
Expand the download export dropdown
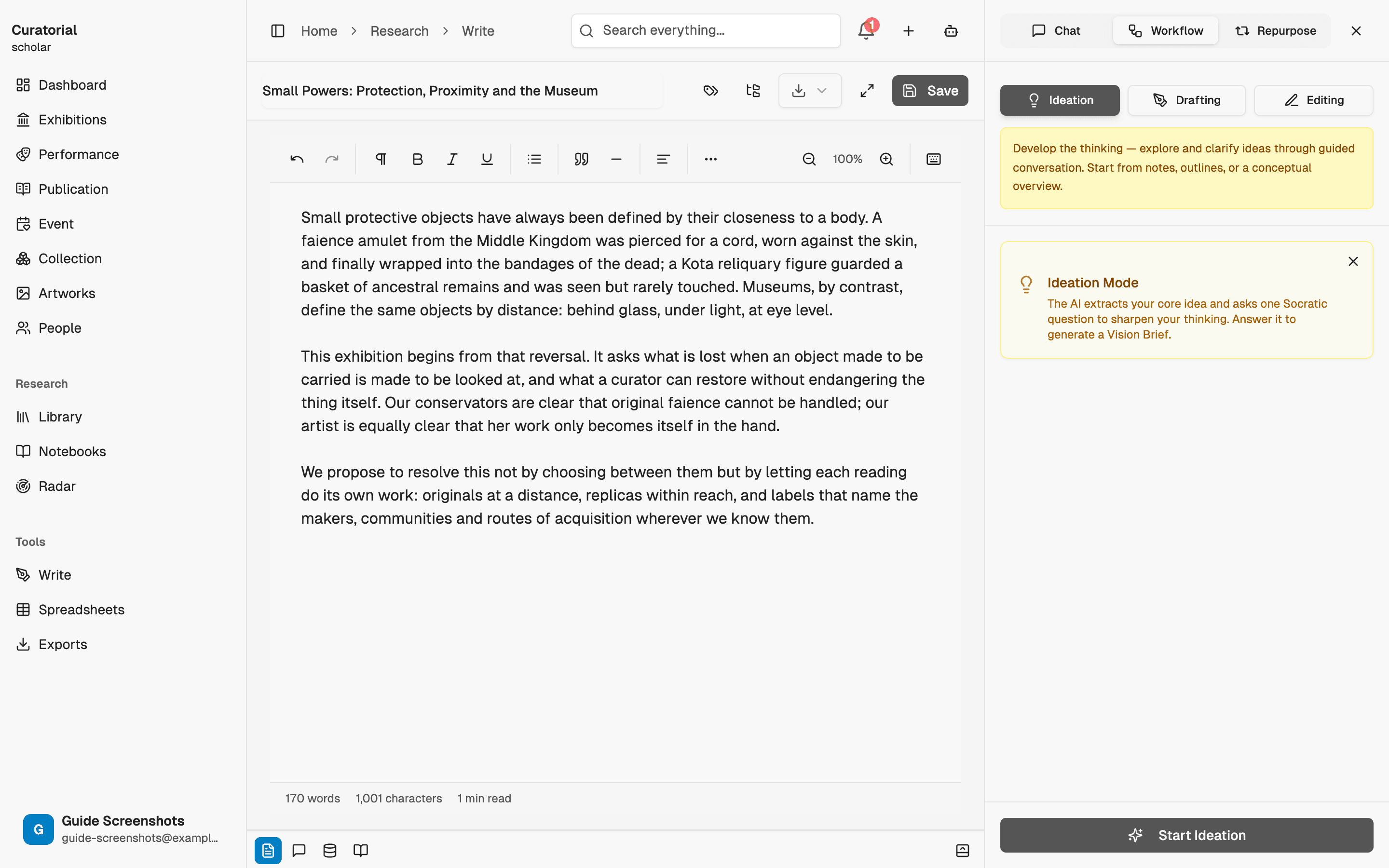(x=810, y=91)
